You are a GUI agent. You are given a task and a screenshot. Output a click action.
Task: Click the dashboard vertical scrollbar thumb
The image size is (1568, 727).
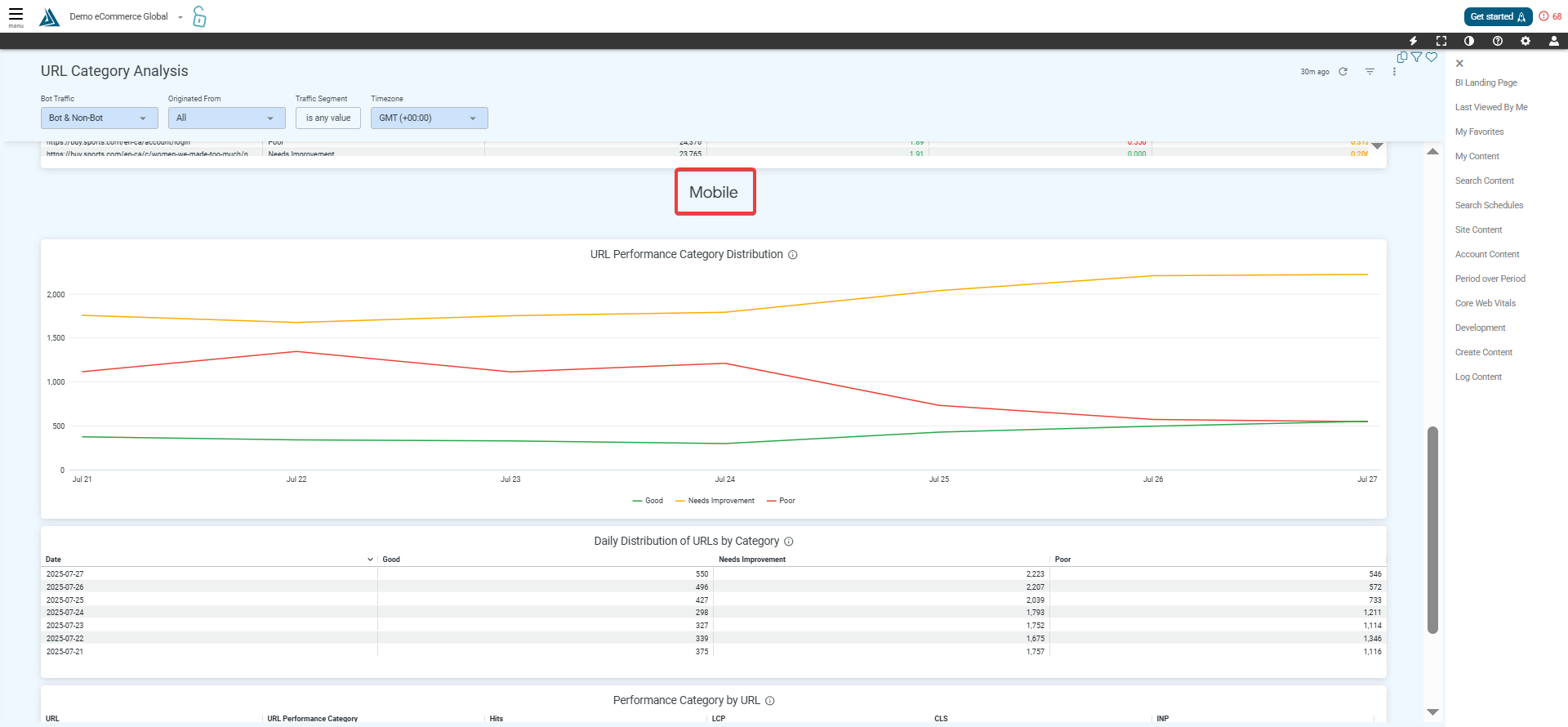pos(1432,529)
